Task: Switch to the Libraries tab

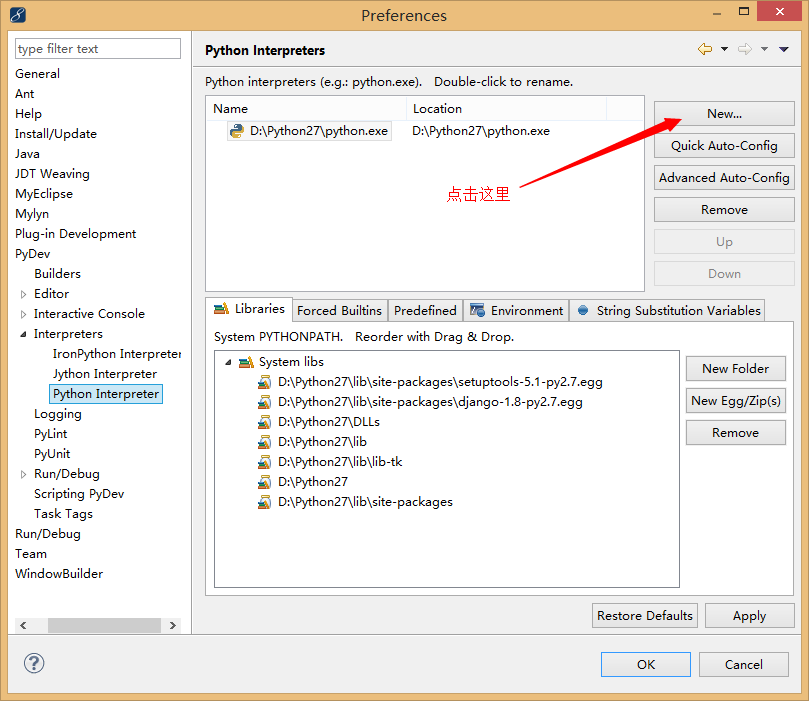Action: click(249, 309)
